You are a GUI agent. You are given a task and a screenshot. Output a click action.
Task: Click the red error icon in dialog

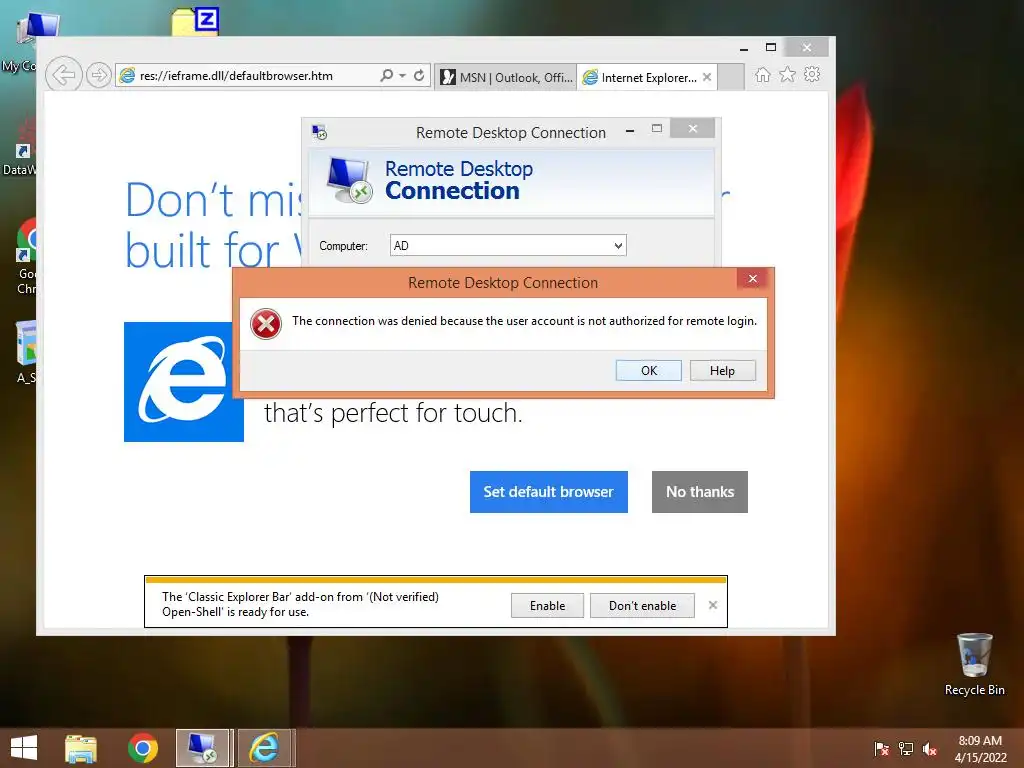[x=266, y=324]
